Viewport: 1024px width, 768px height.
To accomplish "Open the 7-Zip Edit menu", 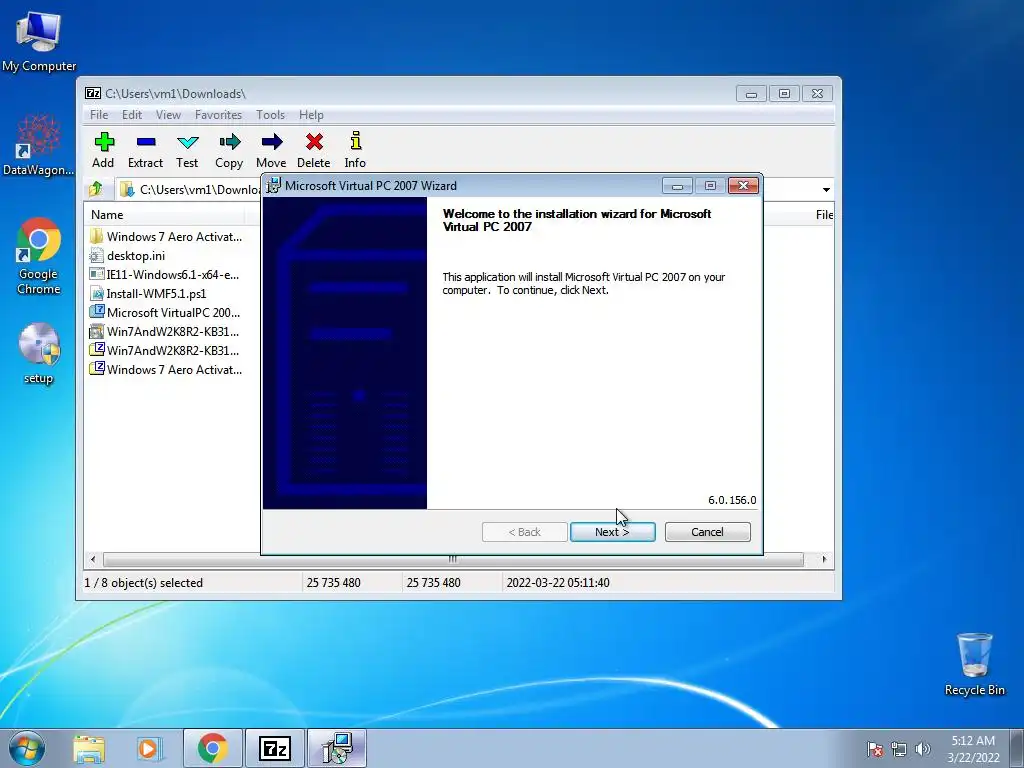I will (132, 115).
